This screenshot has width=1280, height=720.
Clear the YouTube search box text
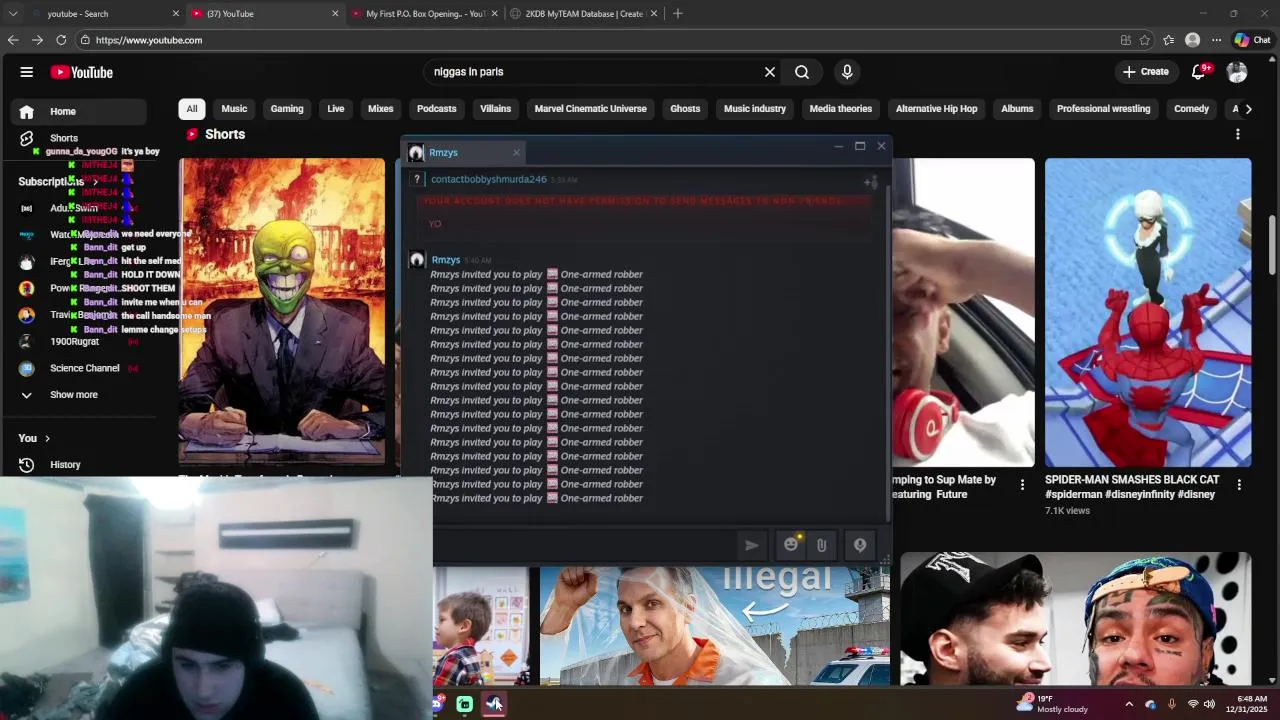[770, 72]
